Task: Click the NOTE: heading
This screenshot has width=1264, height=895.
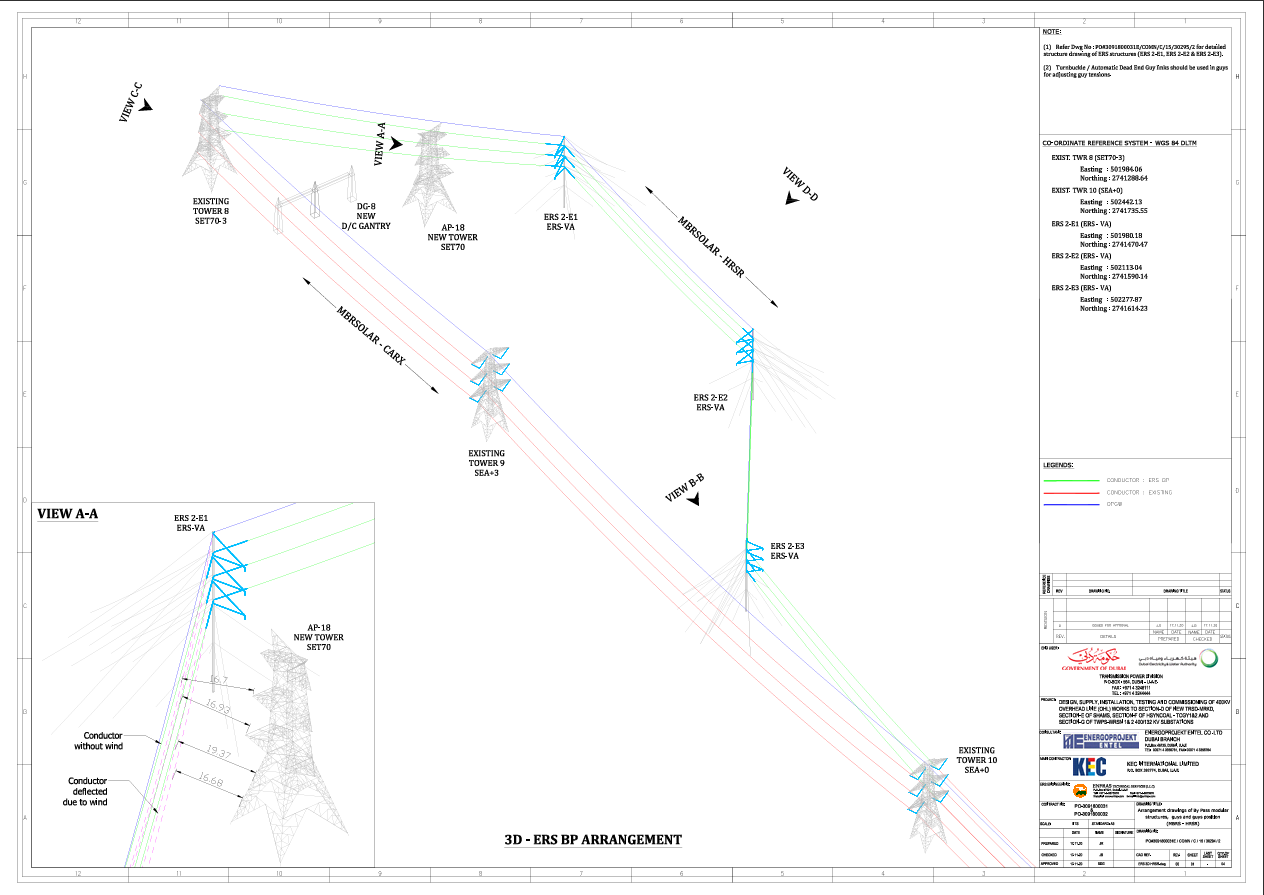Action: click(x=1053, y=33)
